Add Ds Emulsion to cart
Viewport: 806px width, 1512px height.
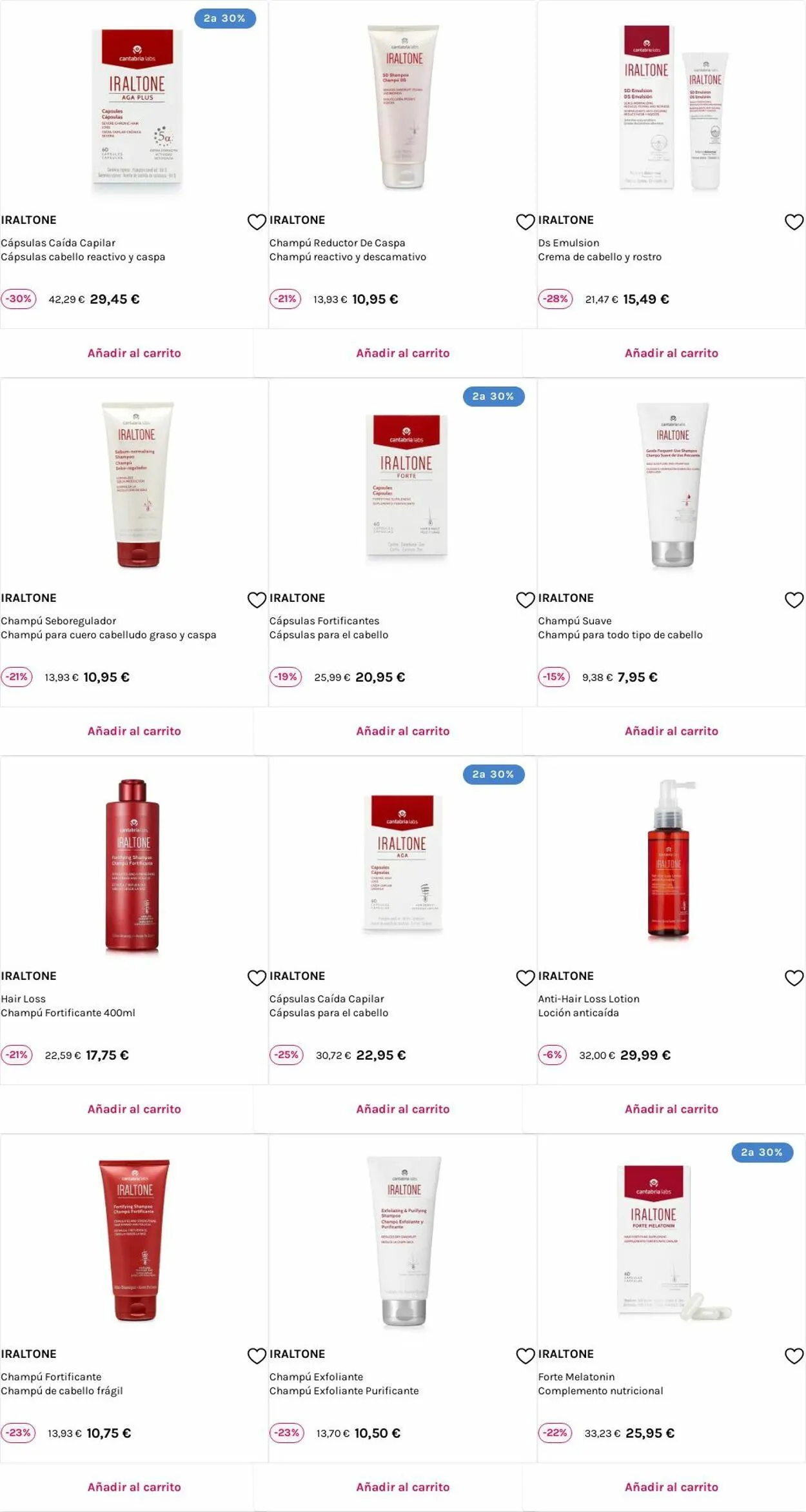(671, 353)
